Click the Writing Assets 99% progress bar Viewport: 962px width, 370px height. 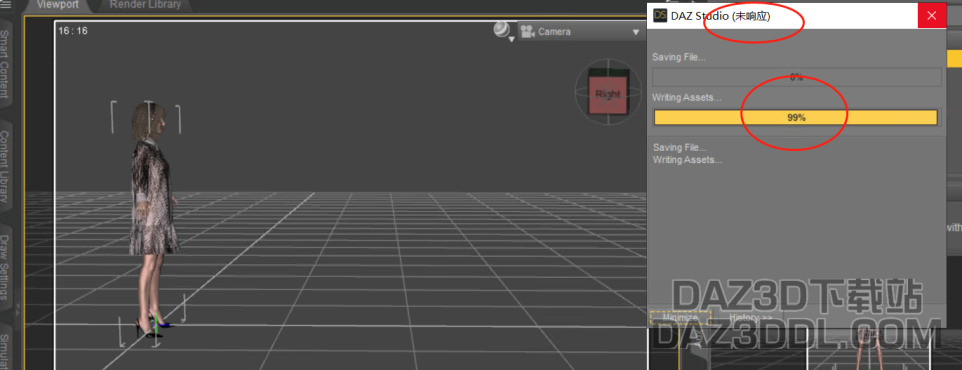796,117
